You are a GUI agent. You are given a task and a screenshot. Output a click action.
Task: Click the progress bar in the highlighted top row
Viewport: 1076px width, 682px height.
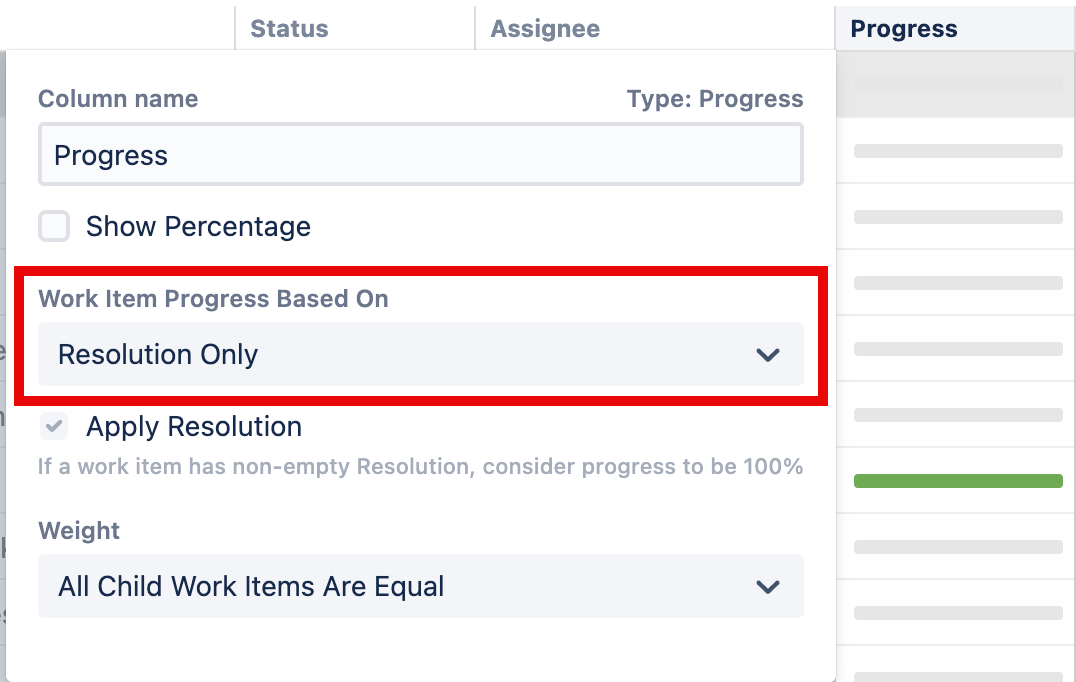958,86
